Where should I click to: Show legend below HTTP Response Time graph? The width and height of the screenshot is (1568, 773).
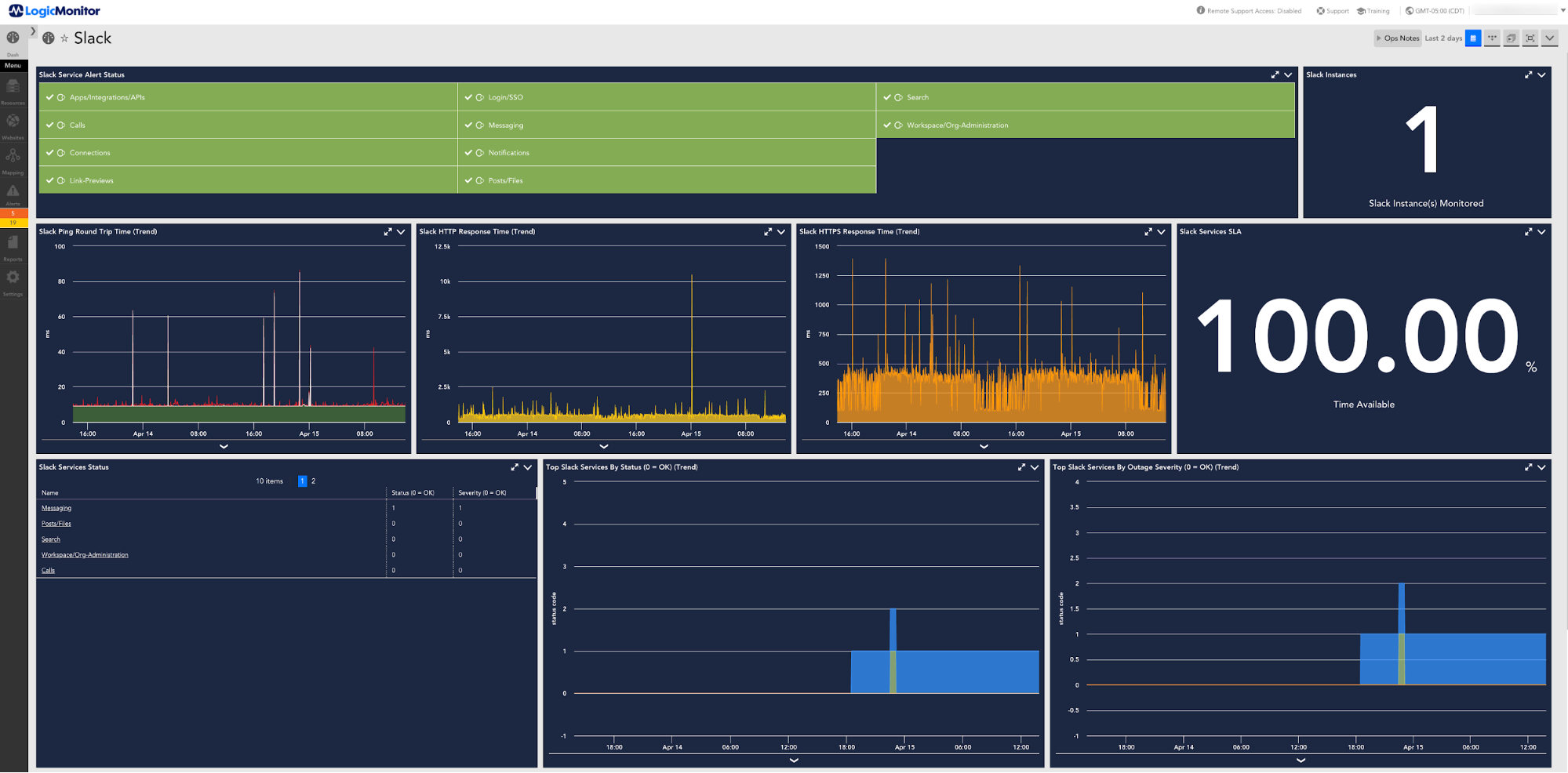pyautogui.click(x=604, y=446)
